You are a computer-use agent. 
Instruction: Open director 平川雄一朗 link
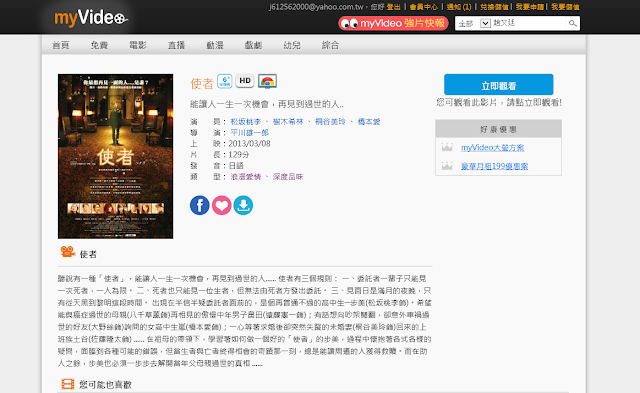coord(249,133)
